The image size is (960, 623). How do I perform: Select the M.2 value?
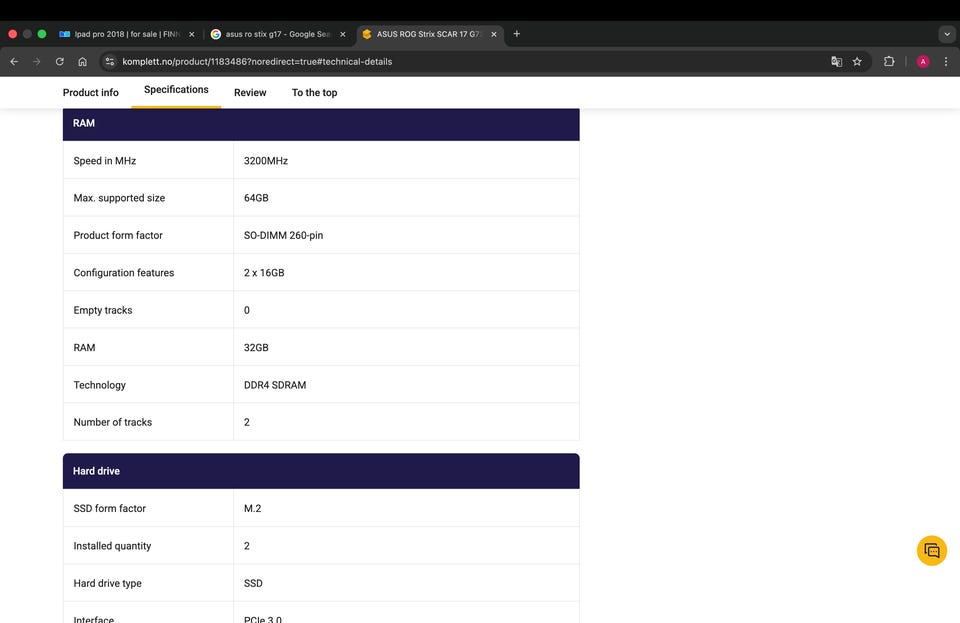(252, 508)
